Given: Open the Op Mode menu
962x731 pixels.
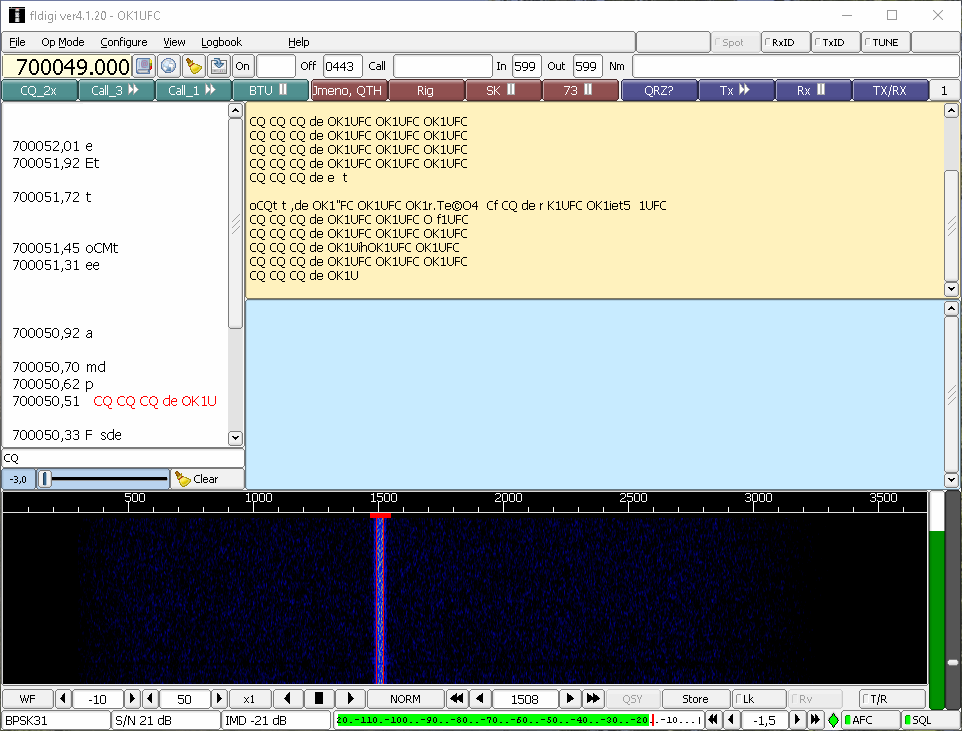Looking at the screenshot, I should [x=63, y=42].
